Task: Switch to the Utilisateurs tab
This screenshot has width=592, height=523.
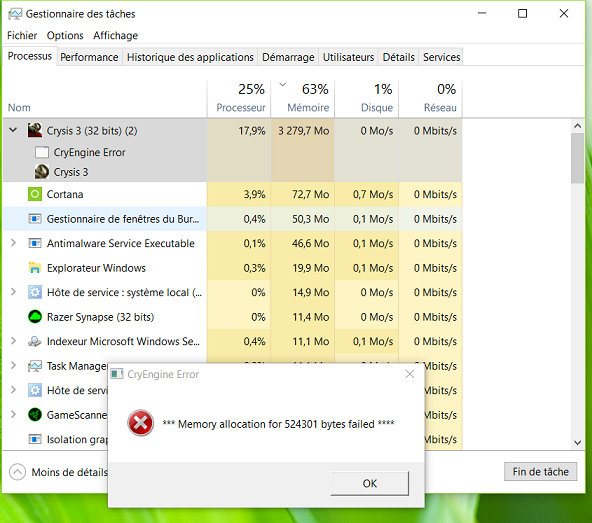Action: tap(348, 57)
